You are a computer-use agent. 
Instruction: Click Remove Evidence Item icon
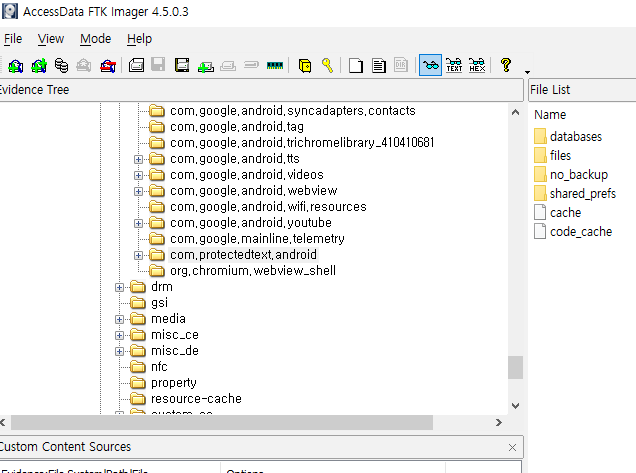pos(84,65)
